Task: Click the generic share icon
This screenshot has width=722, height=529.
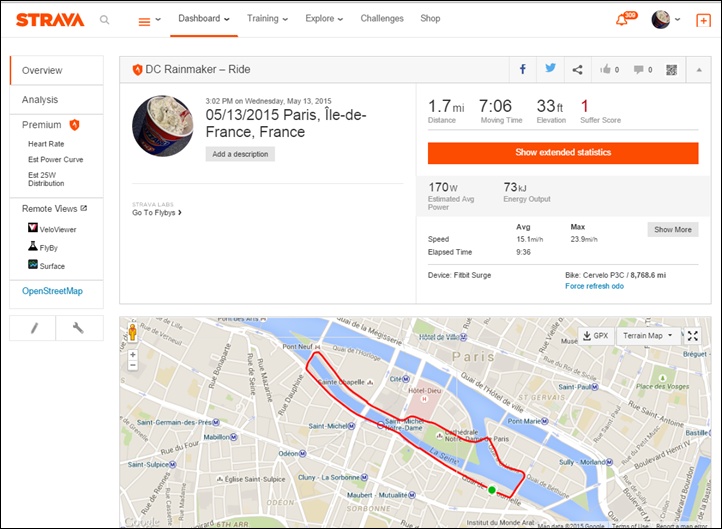Action: [x=577, y=70]
